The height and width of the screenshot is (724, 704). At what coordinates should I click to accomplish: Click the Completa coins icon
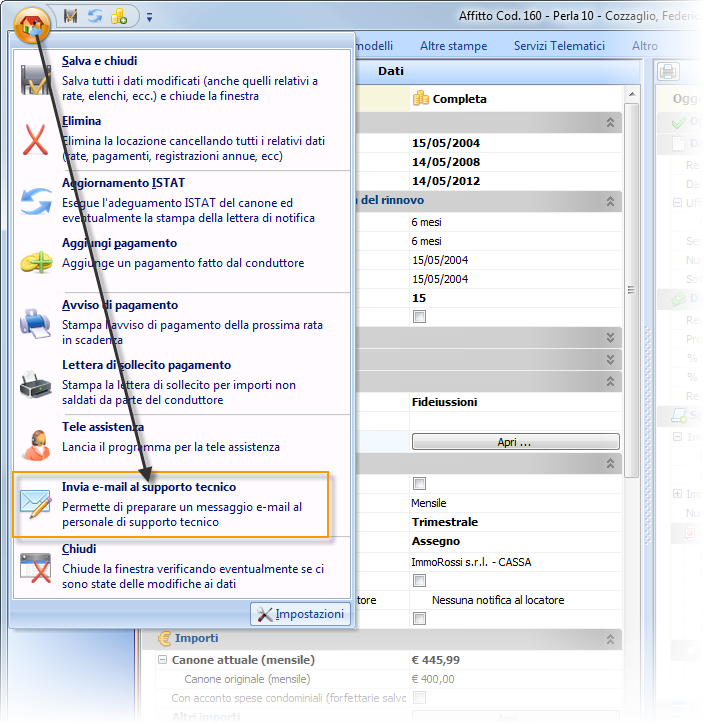(x=421, y=98)
